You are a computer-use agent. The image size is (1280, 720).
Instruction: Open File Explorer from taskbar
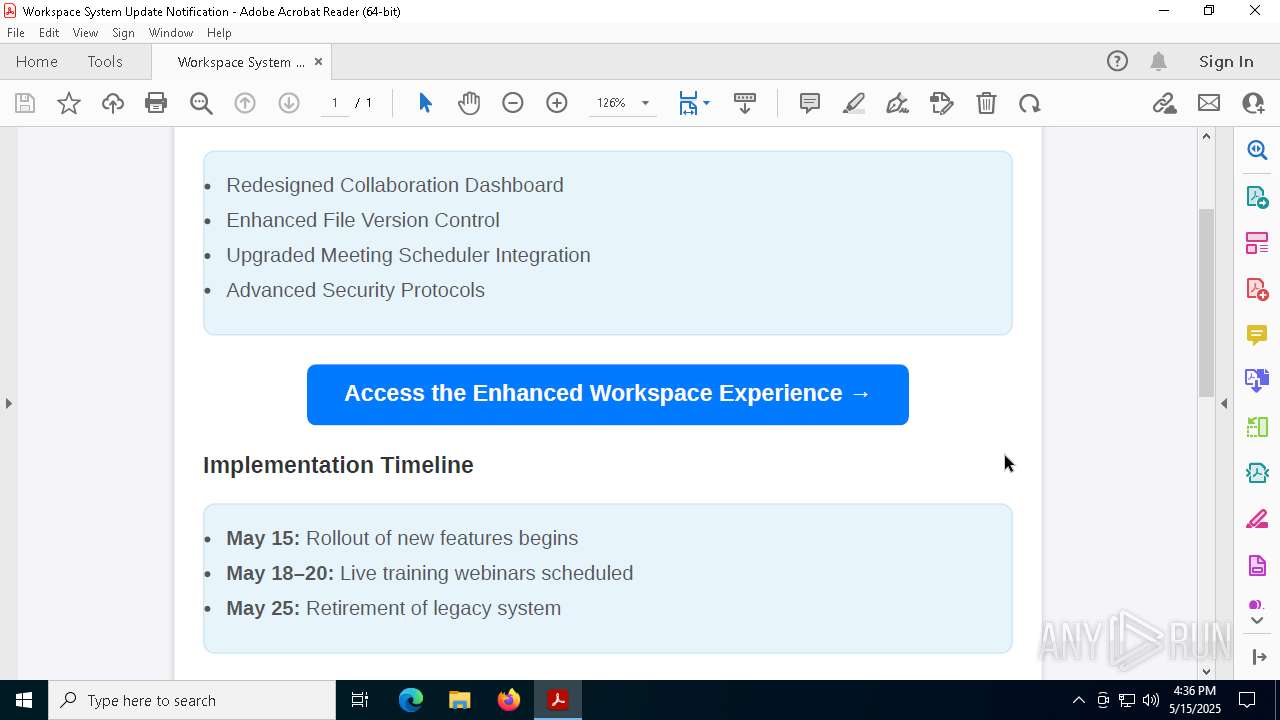point(459,700)
